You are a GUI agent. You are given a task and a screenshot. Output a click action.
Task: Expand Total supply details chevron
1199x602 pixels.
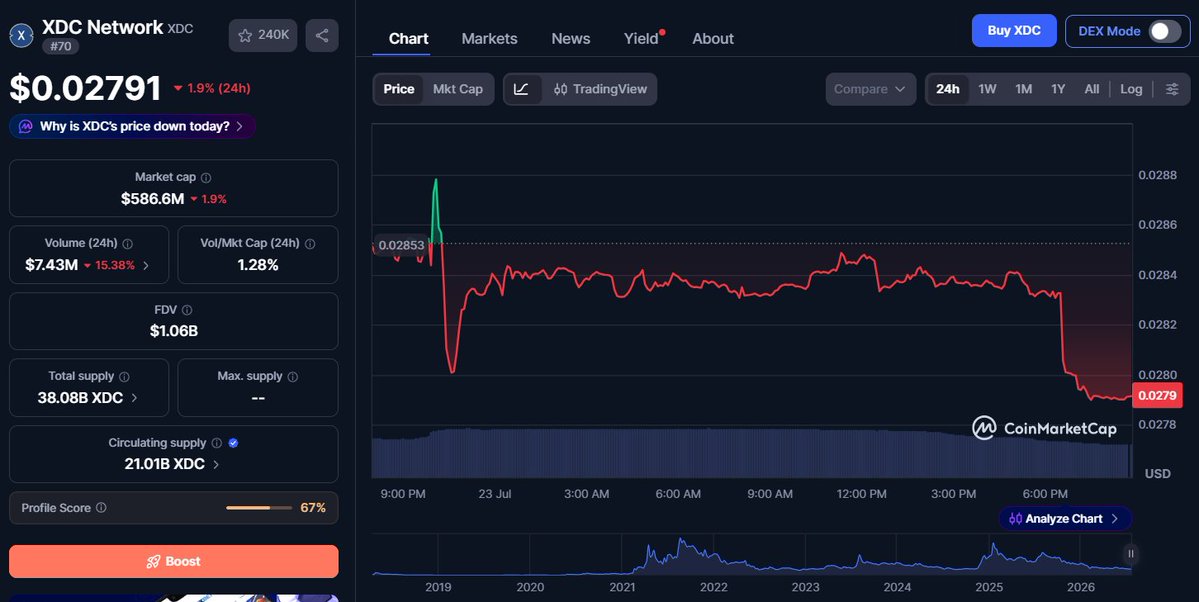click(135, 398)
